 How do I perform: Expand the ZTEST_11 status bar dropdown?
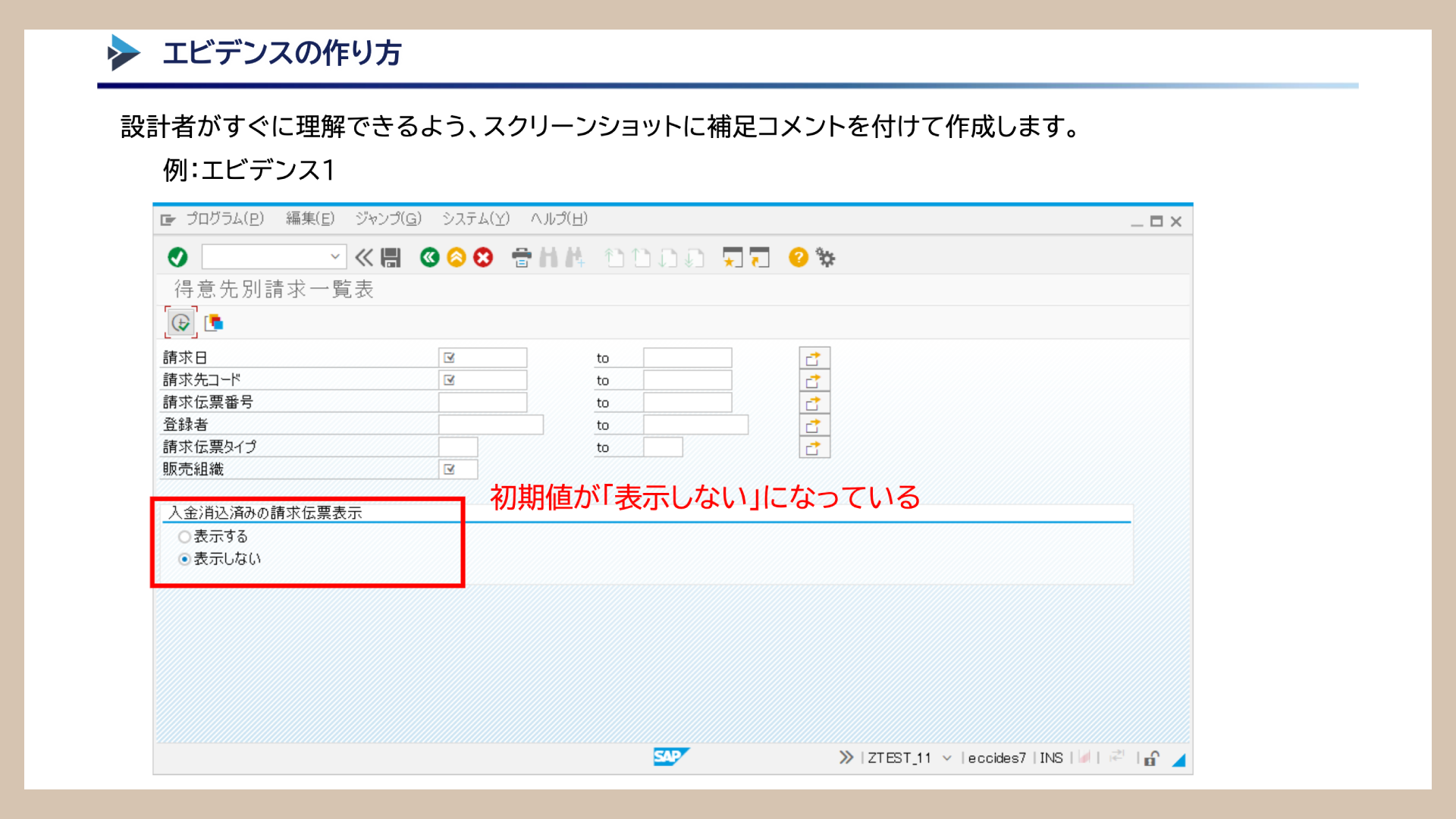[x=946, y=758]
